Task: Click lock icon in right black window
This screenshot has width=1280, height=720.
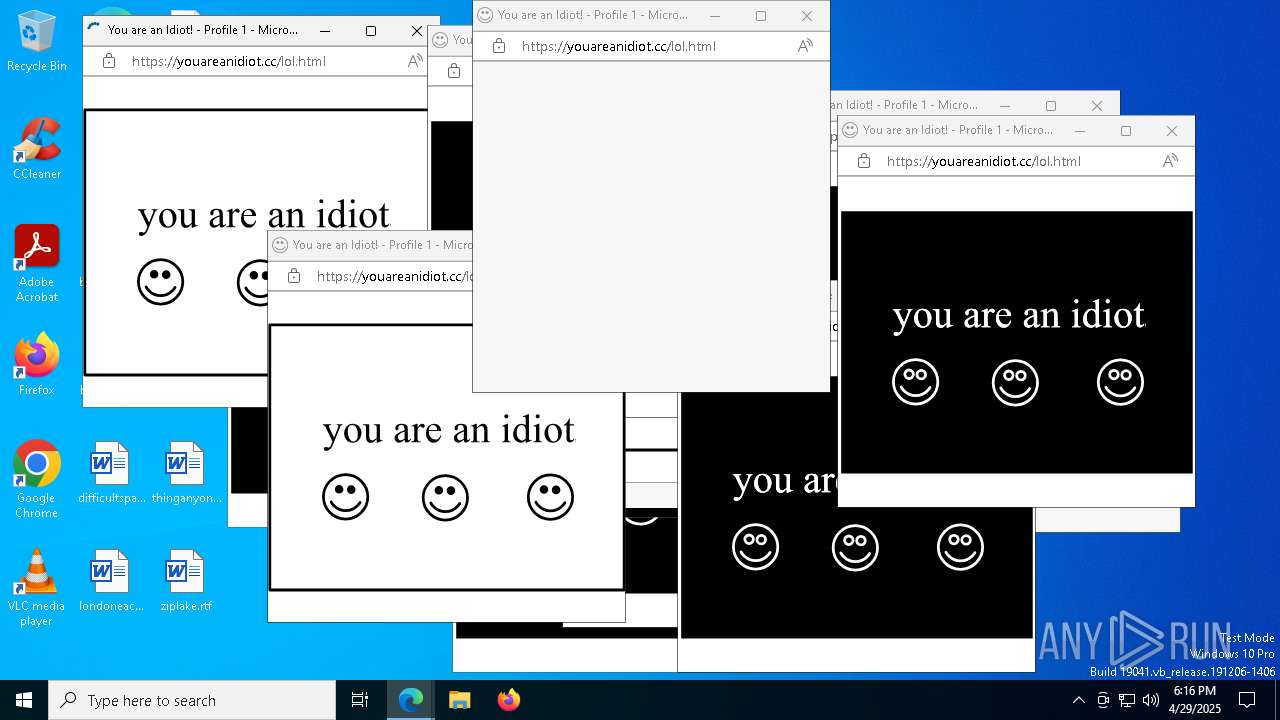Action: (x=864, y=161)
